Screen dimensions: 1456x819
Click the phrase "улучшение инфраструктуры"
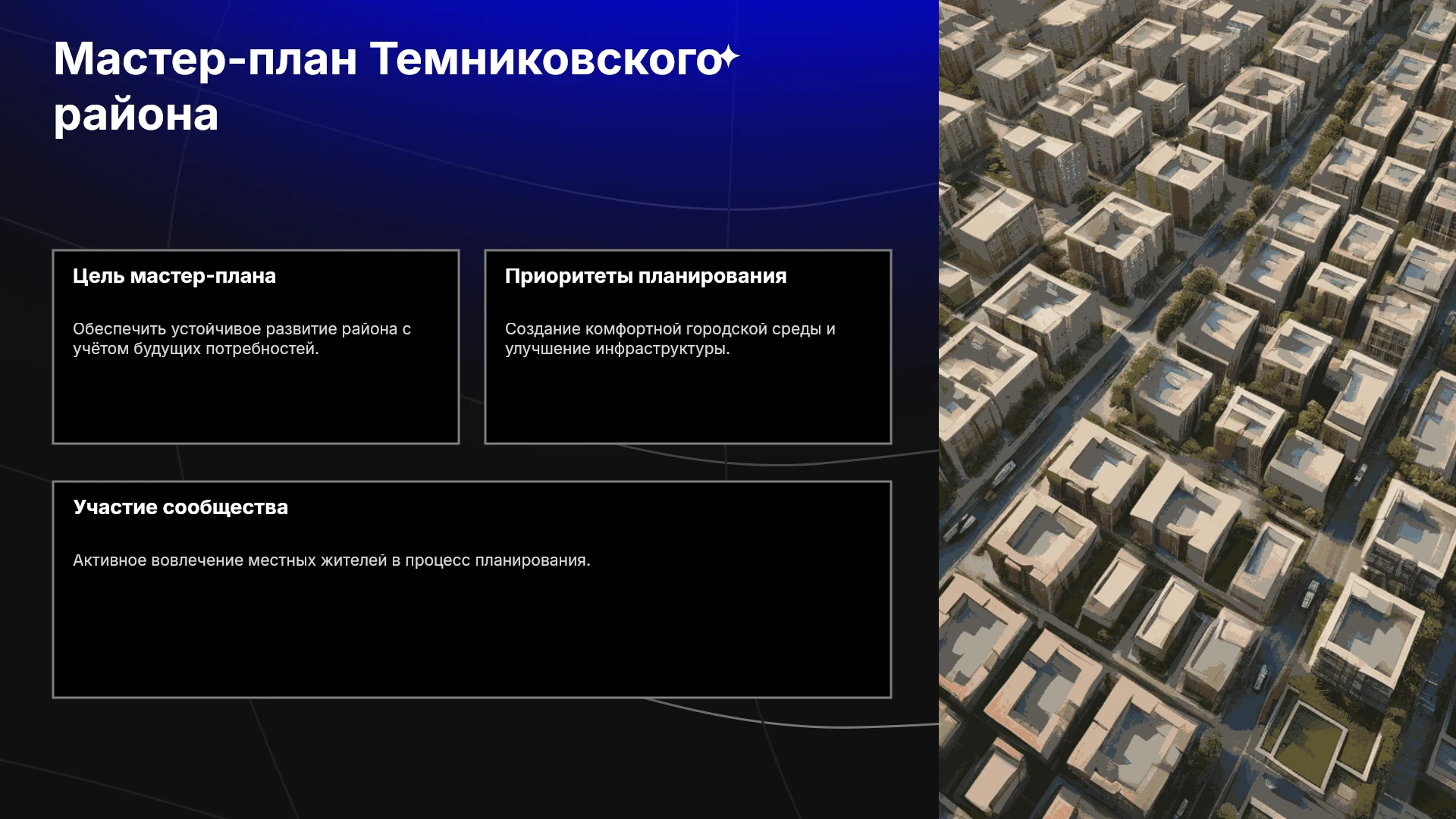[x=615, y=349]
